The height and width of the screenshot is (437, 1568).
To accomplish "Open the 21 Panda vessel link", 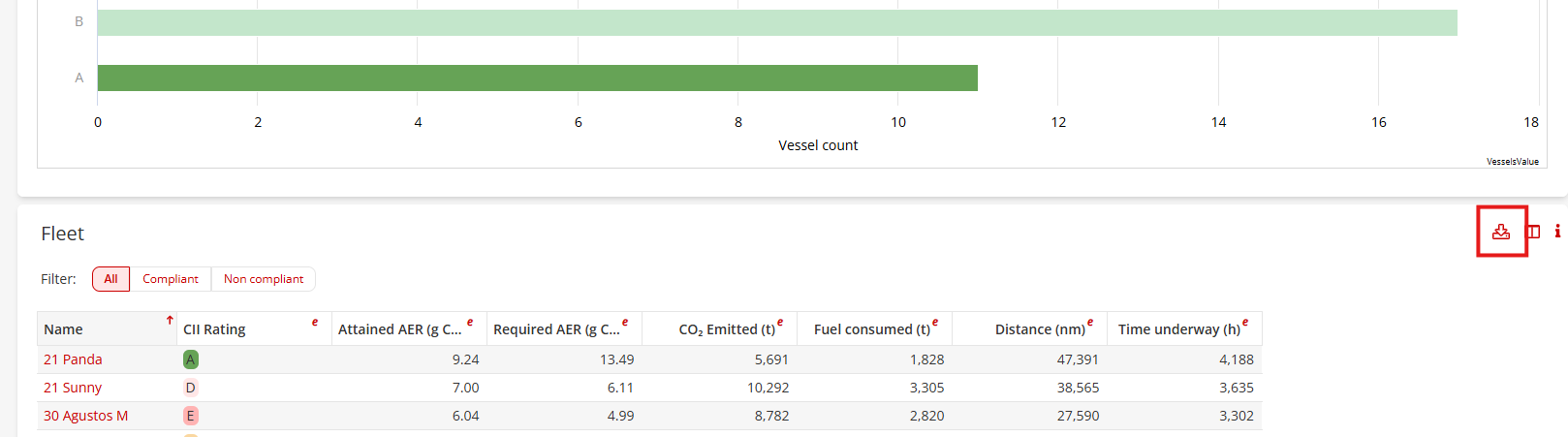I will click(73, 359).
